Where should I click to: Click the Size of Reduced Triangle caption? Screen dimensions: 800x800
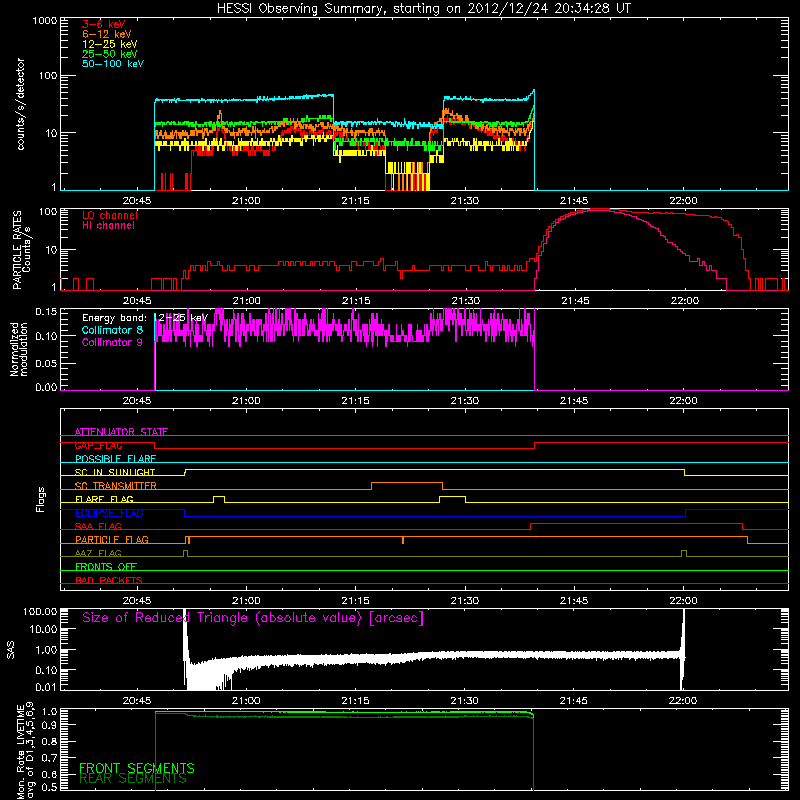pos(253,618)
